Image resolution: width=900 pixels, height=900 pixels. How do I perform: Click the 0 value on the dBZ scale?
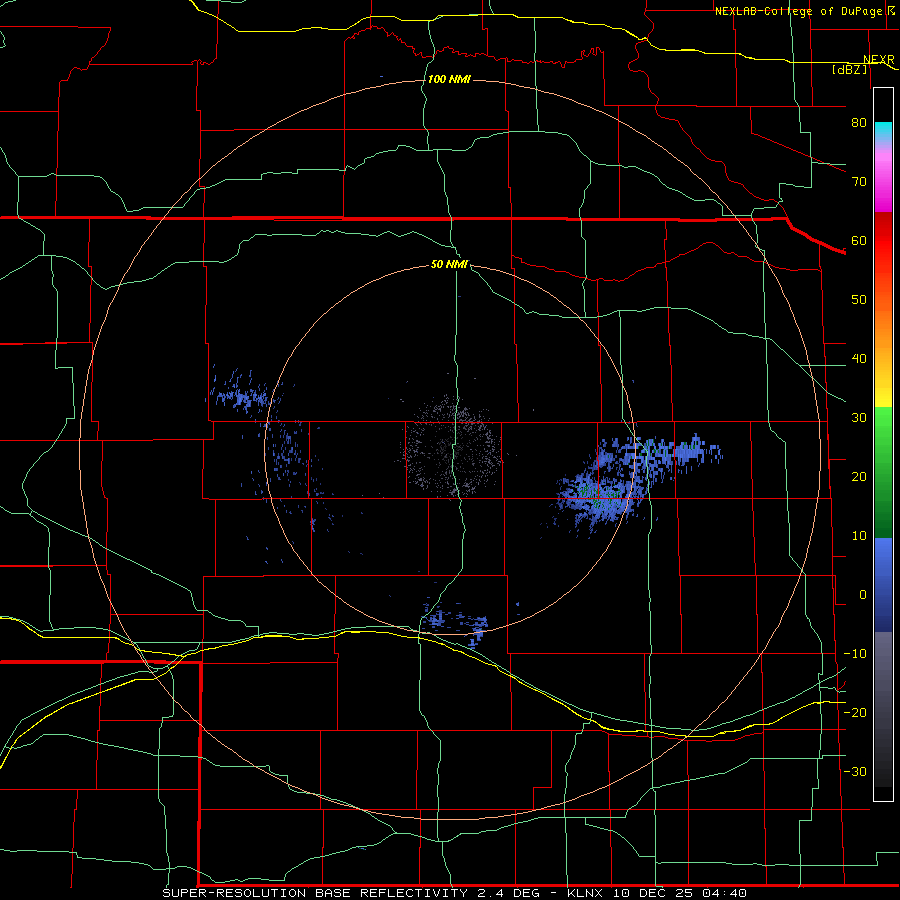[x=863, y=595]
